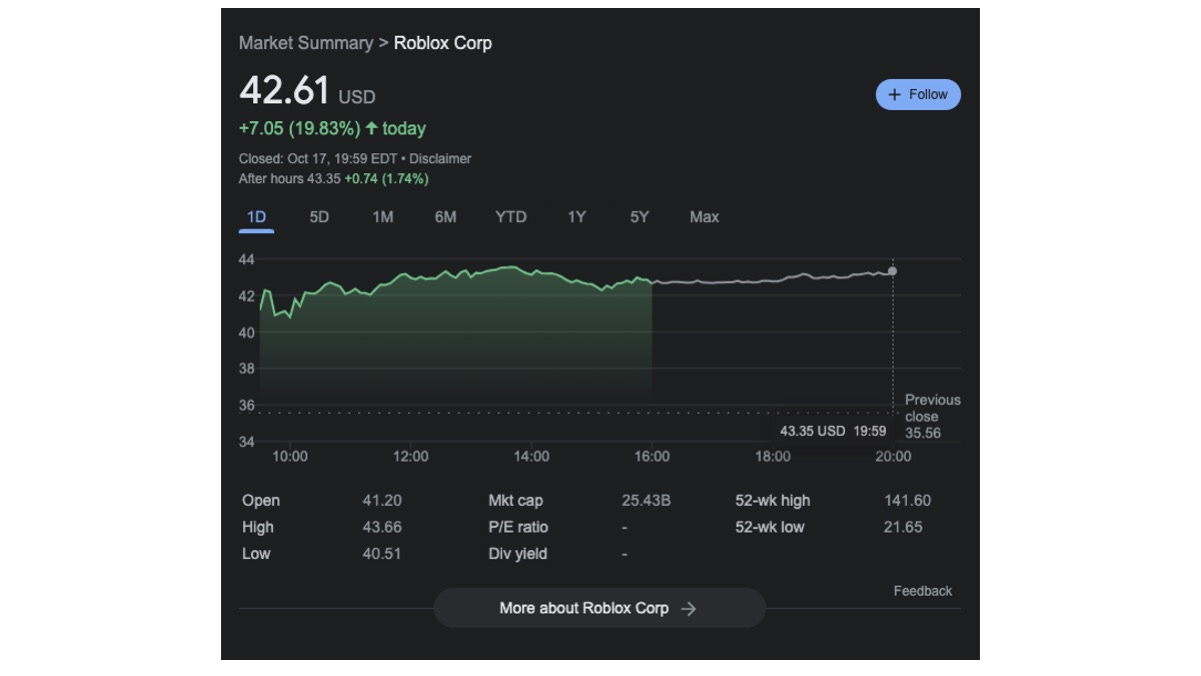
Task: Switch to the 6M range tab
Action: click(x=445, y=217)
